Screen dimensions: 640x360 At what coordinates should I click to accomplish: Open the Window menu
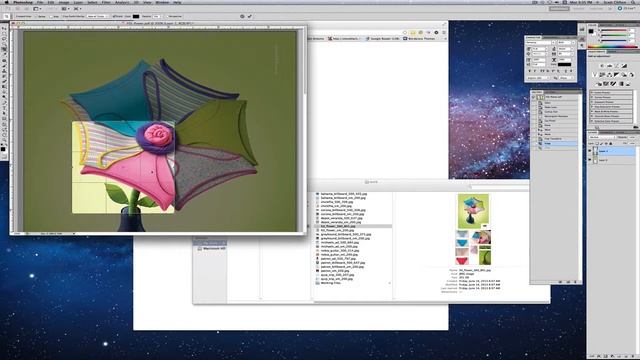tap(162, 2)
